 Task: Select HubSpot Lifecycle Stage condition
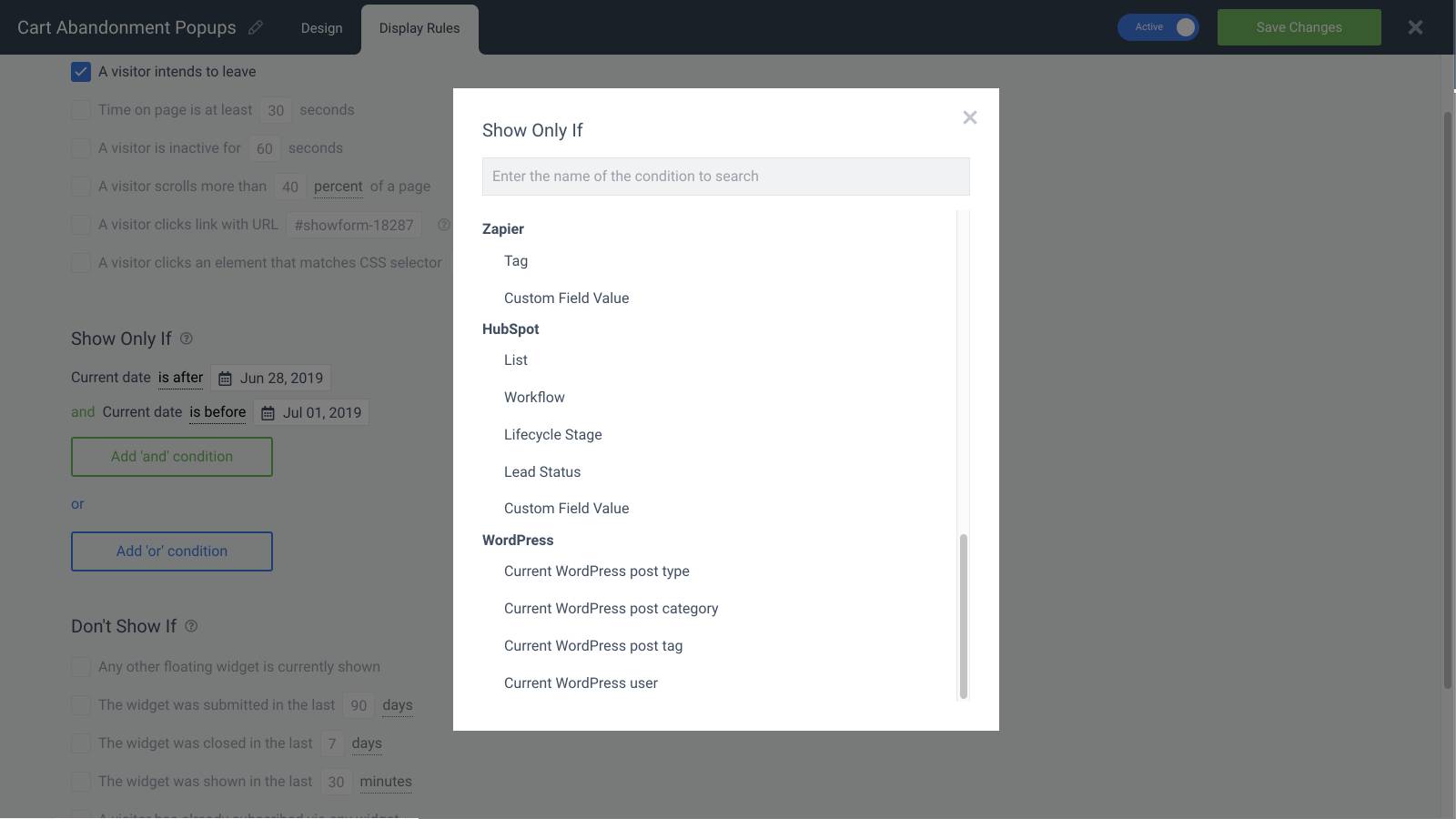click(x=552, y=435)
